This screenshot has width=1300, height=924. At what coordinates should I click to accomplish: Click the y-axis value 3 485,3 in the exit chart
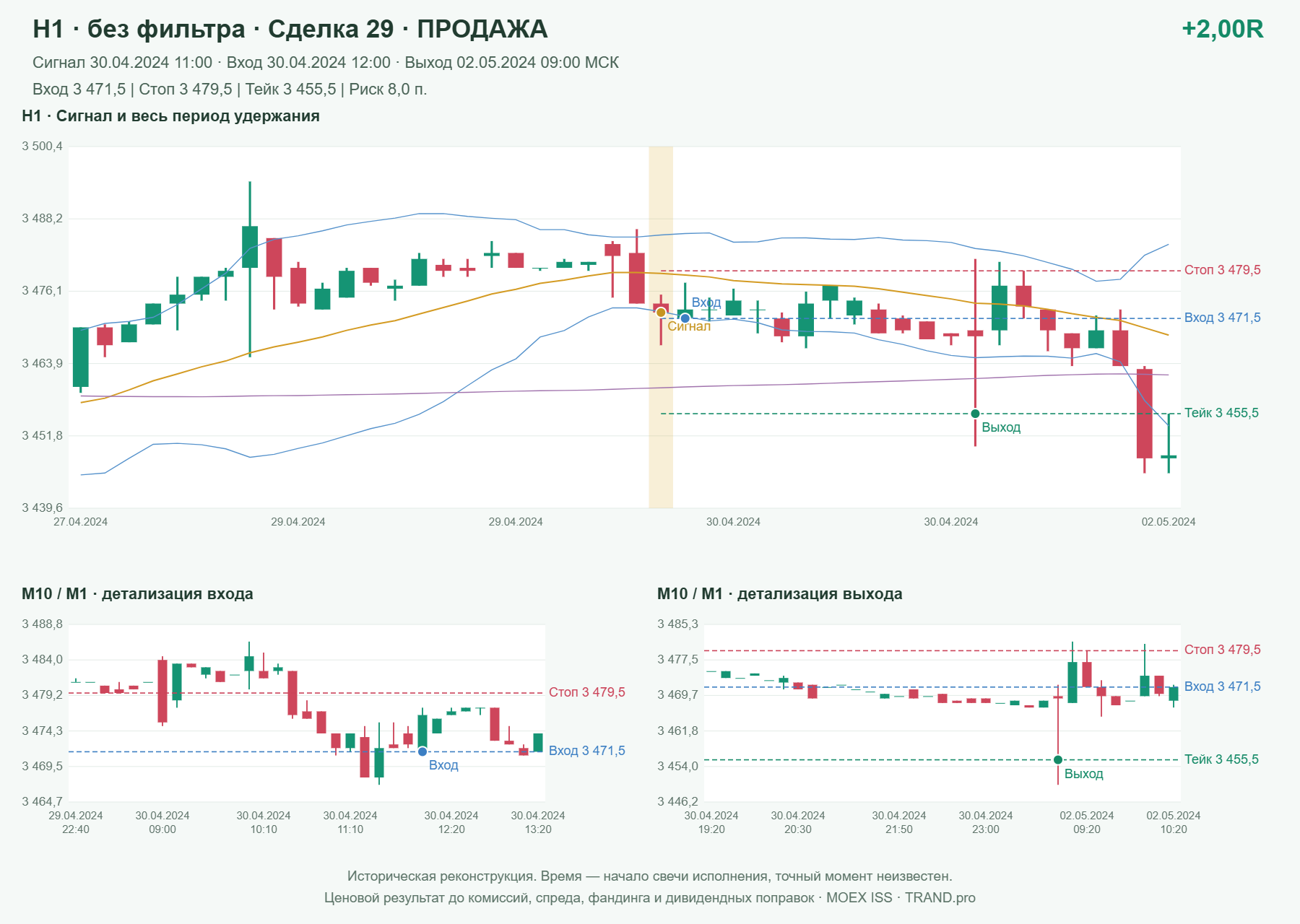677,624
